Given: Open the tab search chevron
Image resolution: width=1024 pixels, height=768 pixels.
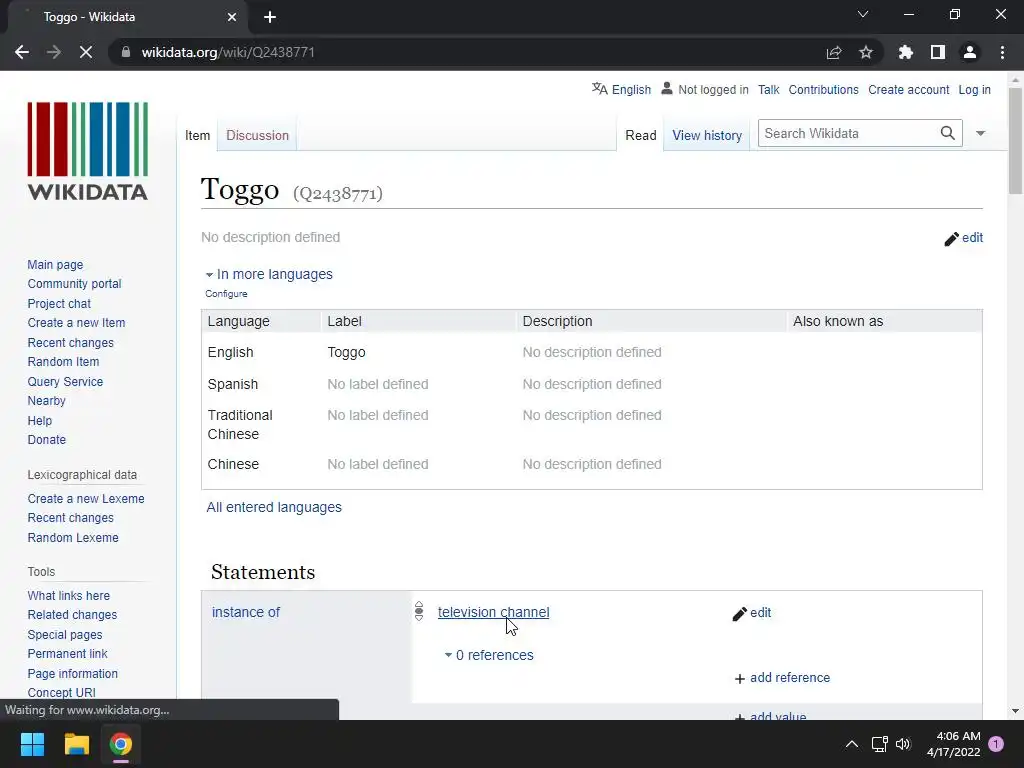Looking at the screenshot, I should [863, 14].
